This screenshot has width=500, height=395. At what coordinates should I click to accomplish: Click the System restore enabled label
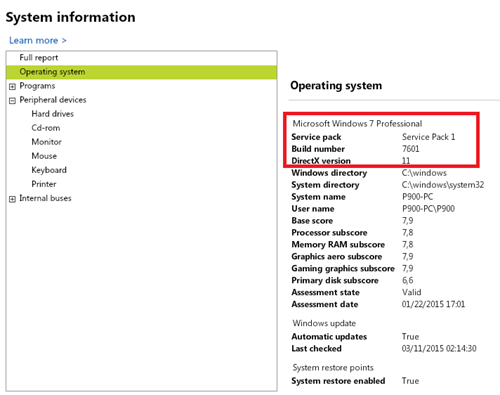click(338, 381)
